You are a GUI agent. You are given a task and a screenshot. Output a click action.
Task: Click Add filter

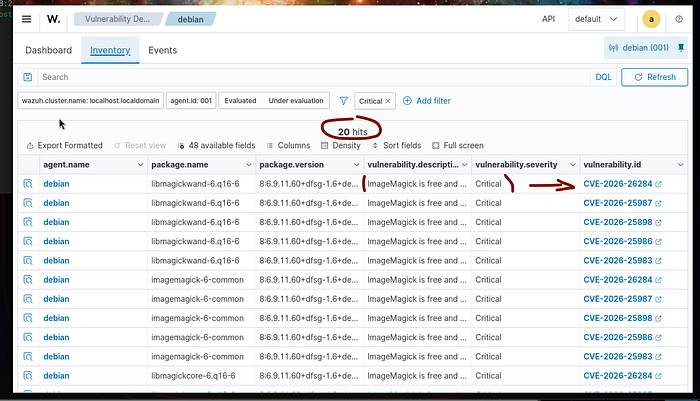[427, 101]
